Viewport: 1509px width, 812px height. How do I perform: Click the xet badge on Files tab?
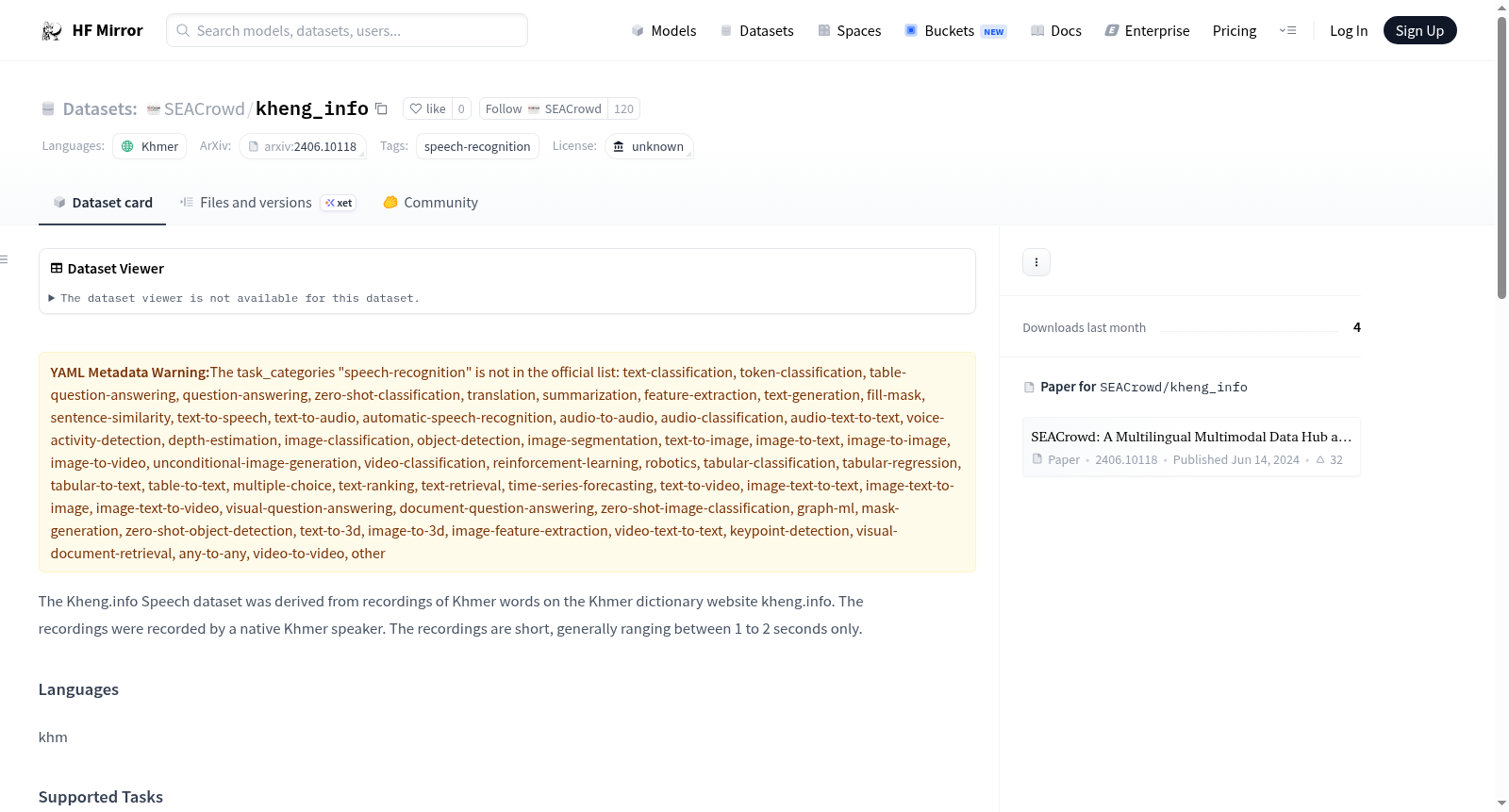[x=339, y=203]
